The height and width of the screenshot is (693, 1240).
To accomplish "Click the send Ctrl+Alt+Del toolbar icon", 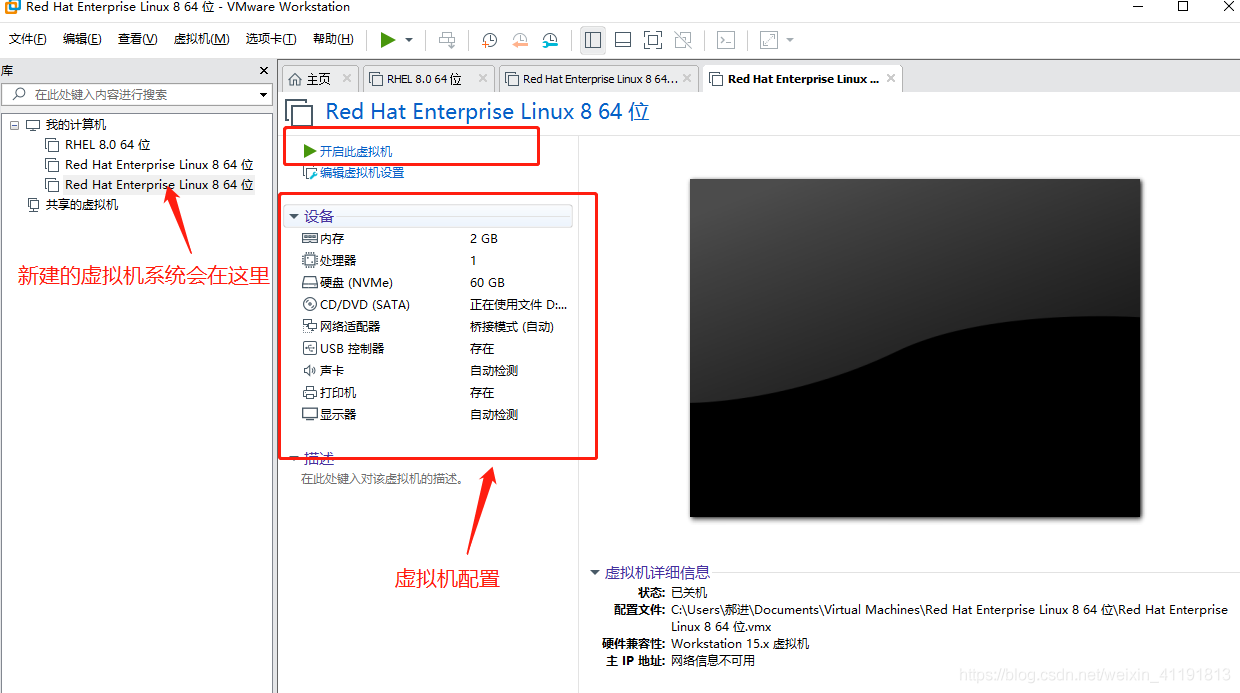I will point(447,40).
